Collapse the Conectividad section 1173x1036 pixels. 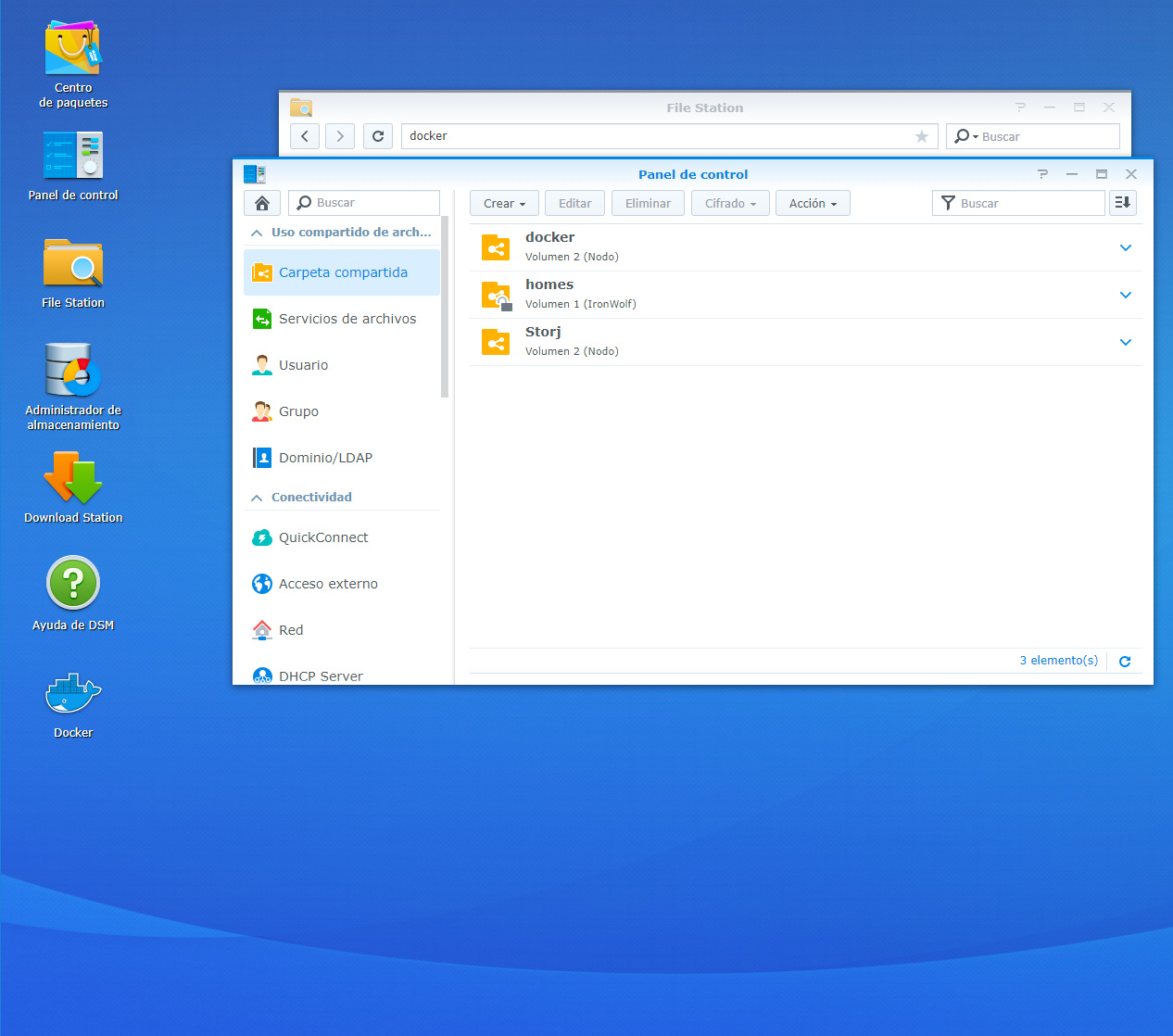click(x=257, y=498)
